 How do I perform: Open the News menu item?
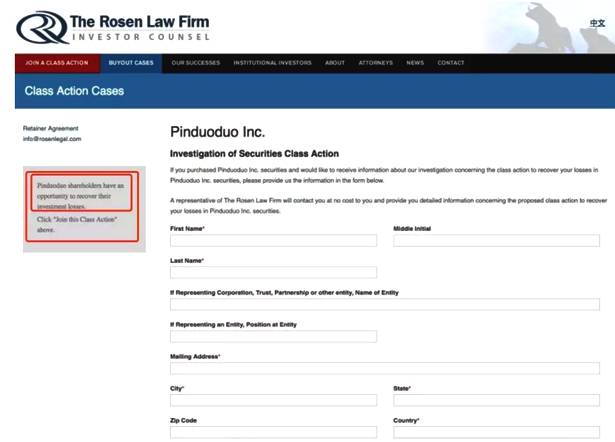(415, 63)
